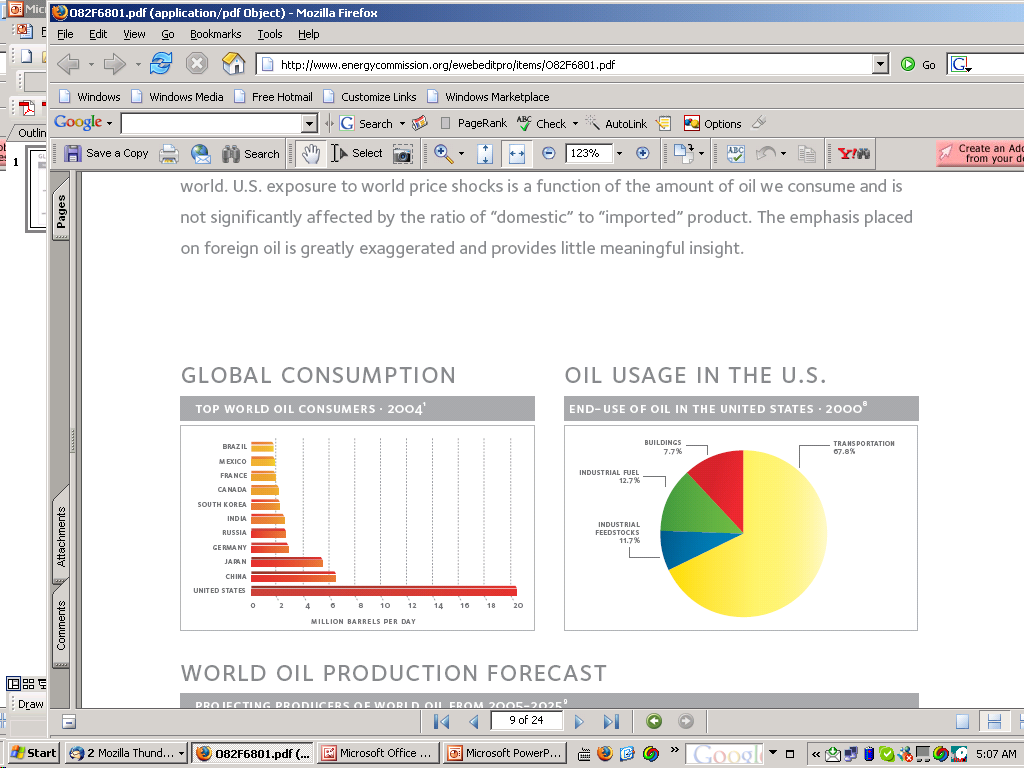The width and height of the screenshot is (1024, 768).
Task: Open the zoom percentage dropdown
Action: [619, 153]
